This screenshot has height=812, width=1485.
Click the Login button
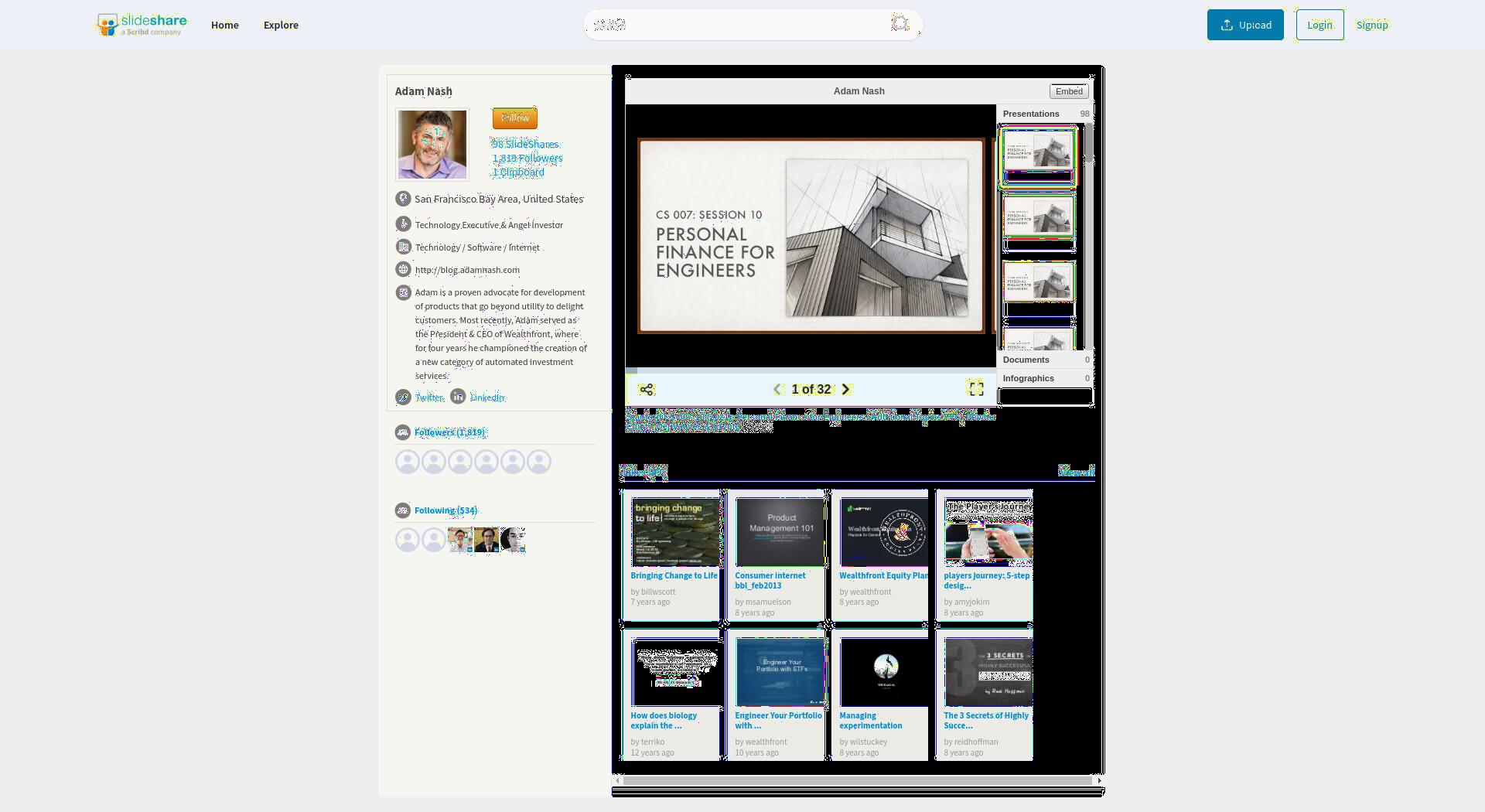click(1319, 25)
